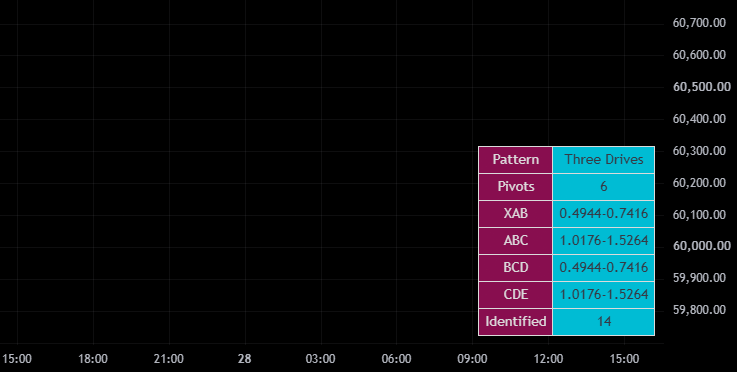Select the Three Drives pattern cell
Viewport: 737px width, 372px height.
[604, 160]
